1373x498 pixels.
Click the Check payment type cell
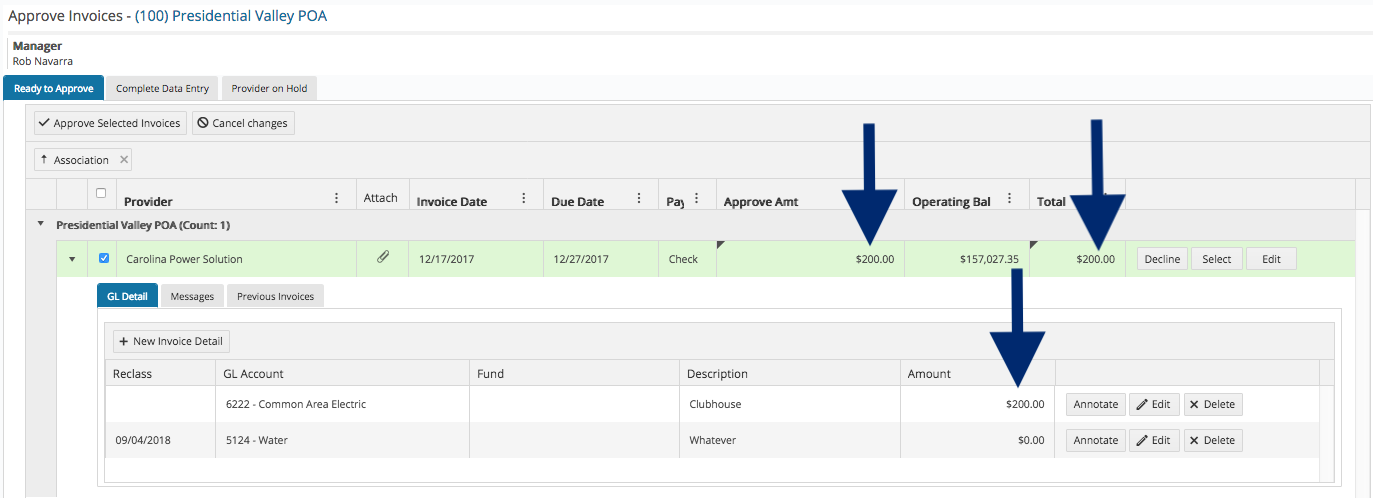tap(688, 259)
